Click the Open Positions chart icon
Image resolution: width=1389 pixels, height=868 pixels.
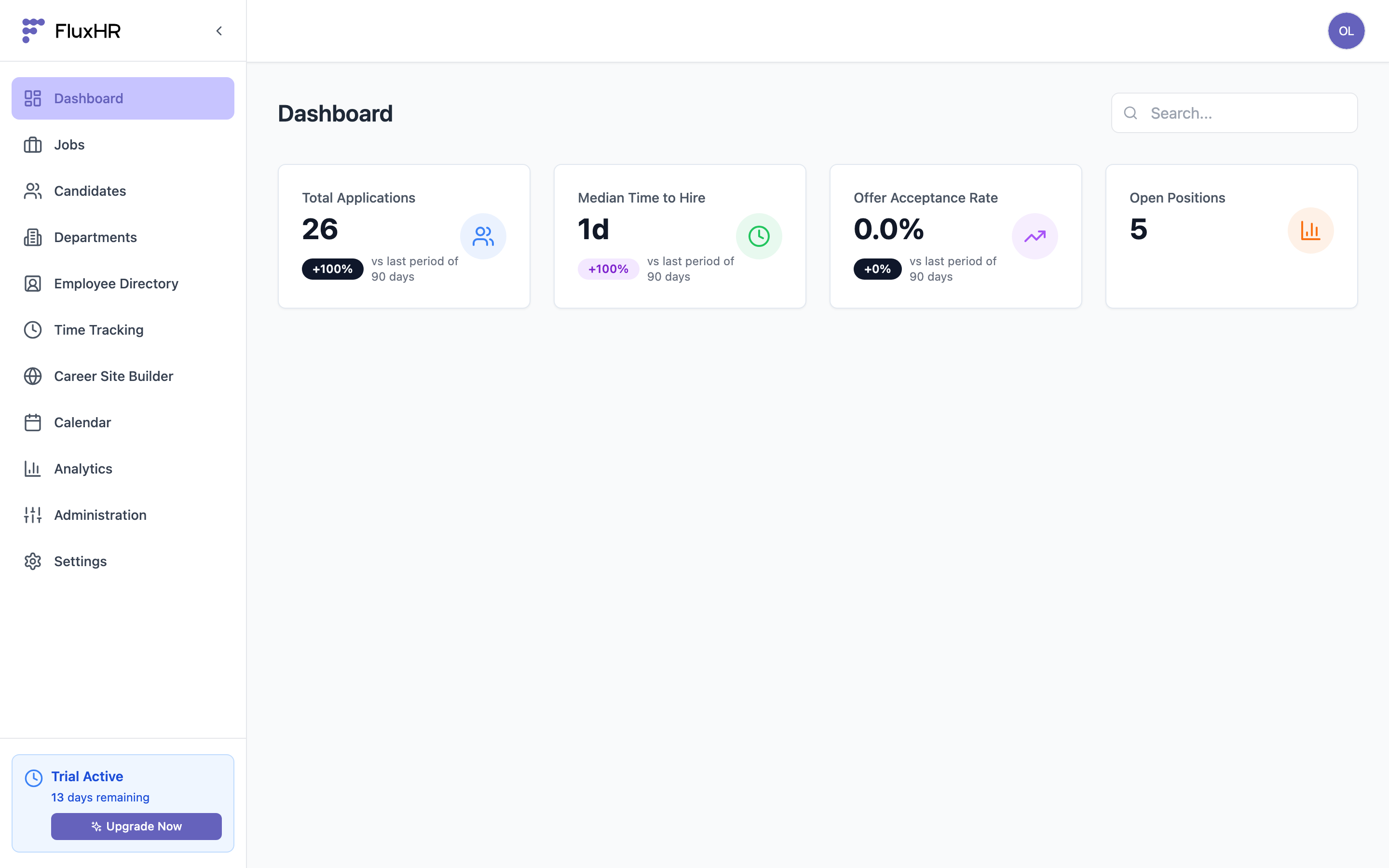tap(1310, 230)
